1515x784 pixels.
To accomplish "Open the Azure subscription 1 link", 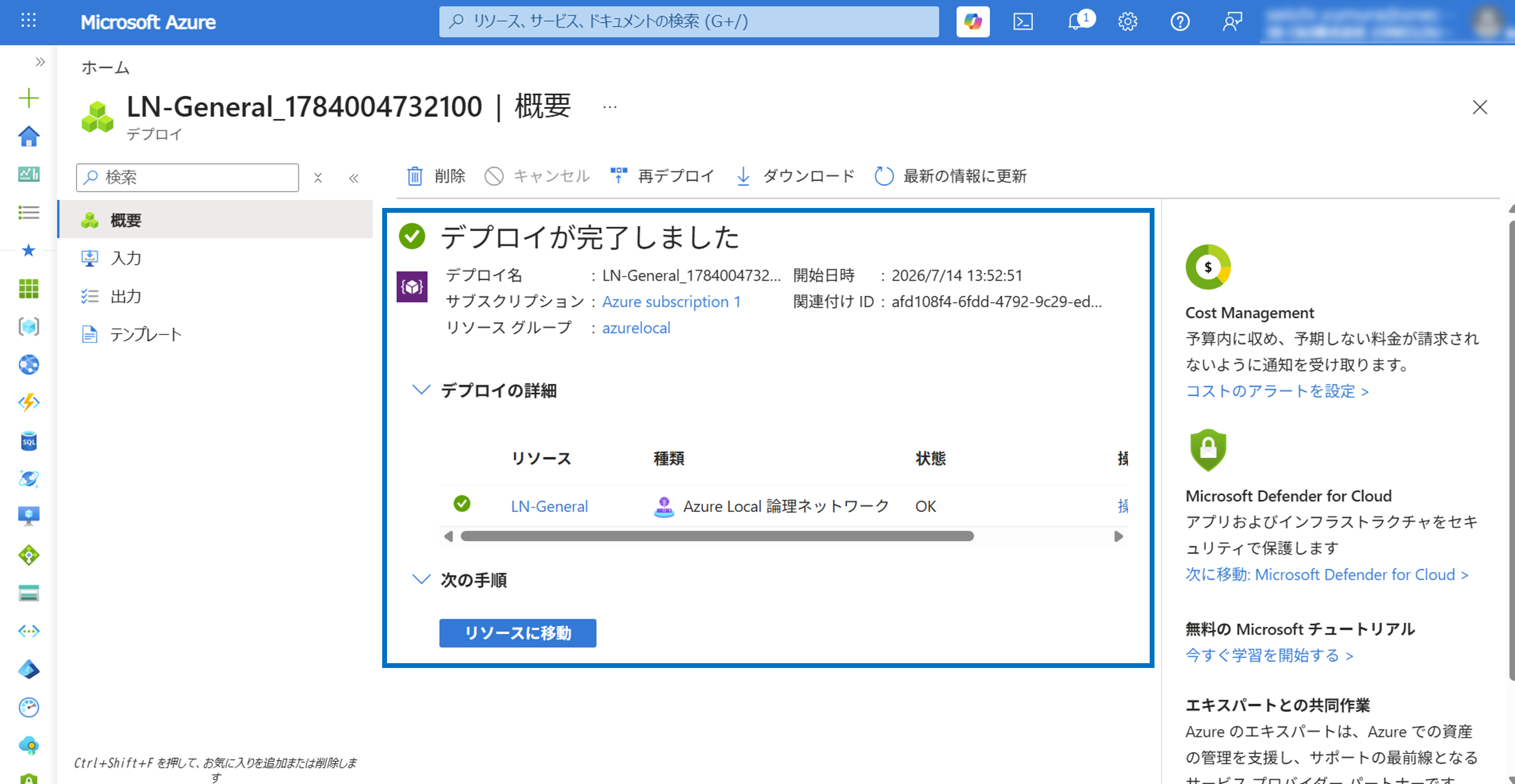I will click(671, 302).
